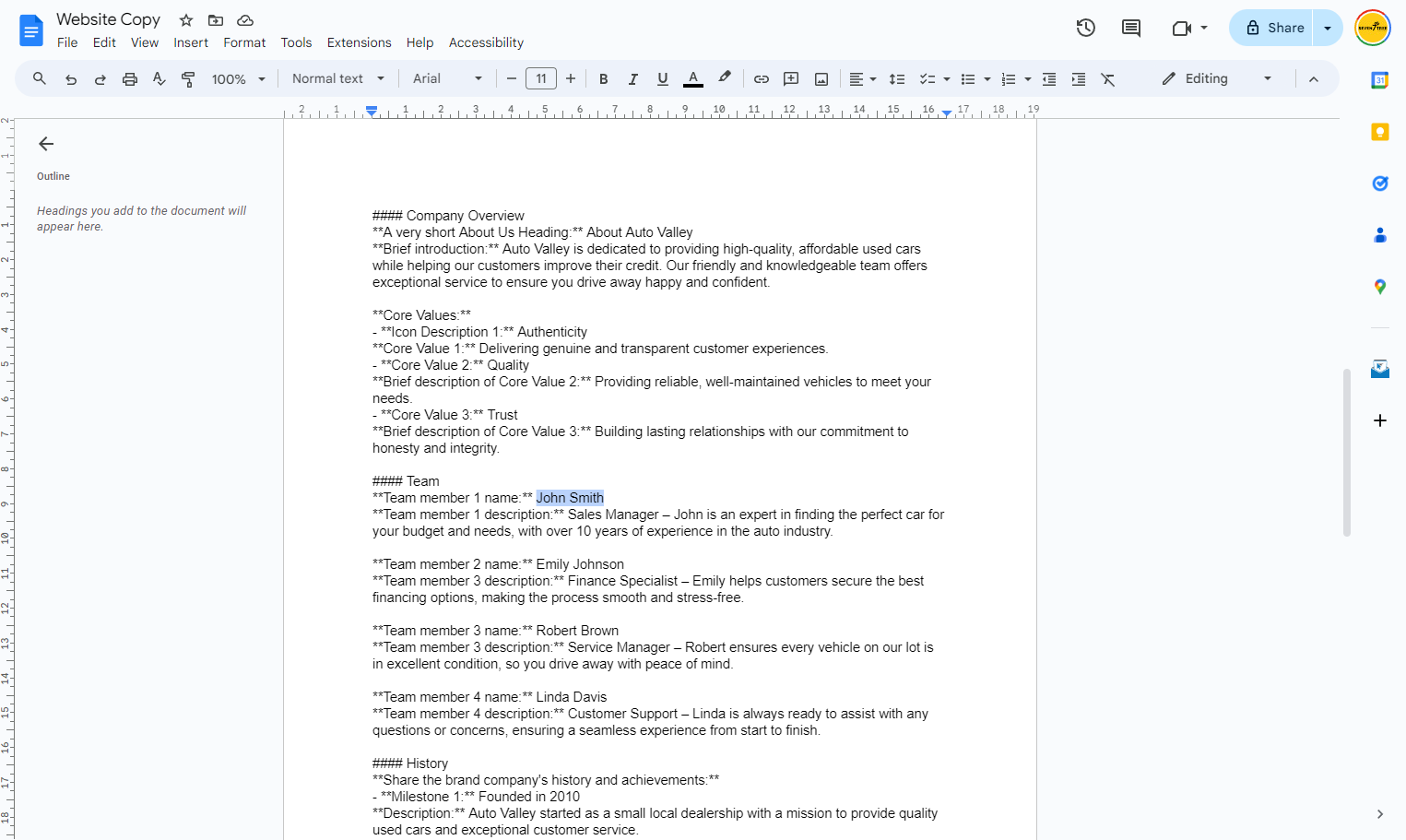Screen dimensions: 1406x840
Task: Insert an image
Action: coord(821,79)
